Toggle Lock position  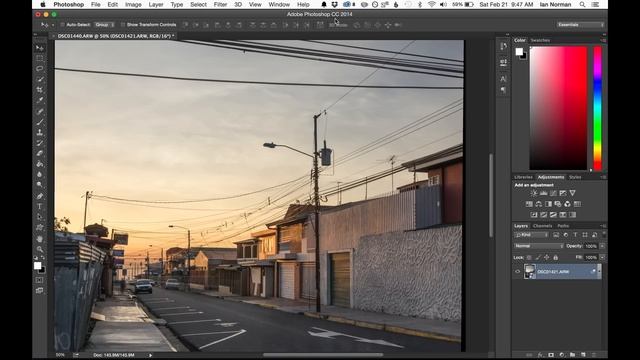[547, 258]
